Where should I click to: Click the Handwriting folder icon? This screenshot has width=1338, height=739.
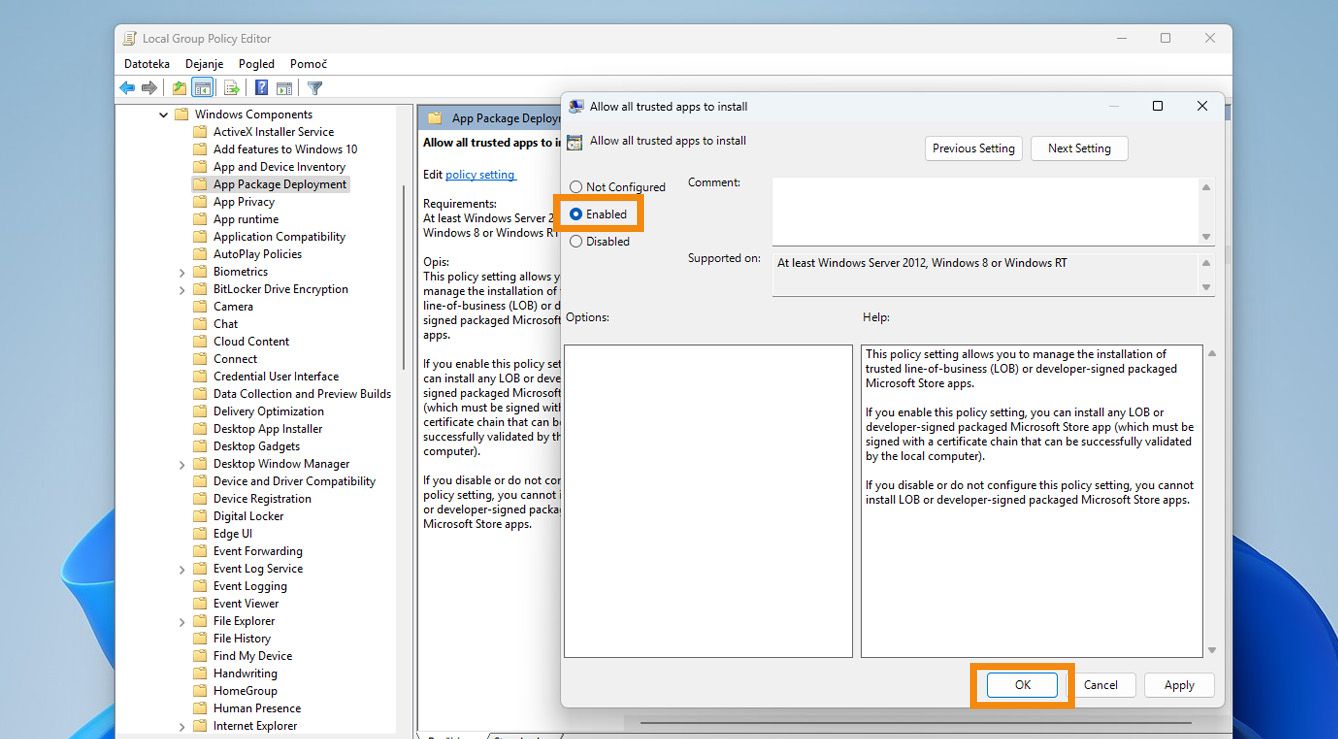pos(200,674)
